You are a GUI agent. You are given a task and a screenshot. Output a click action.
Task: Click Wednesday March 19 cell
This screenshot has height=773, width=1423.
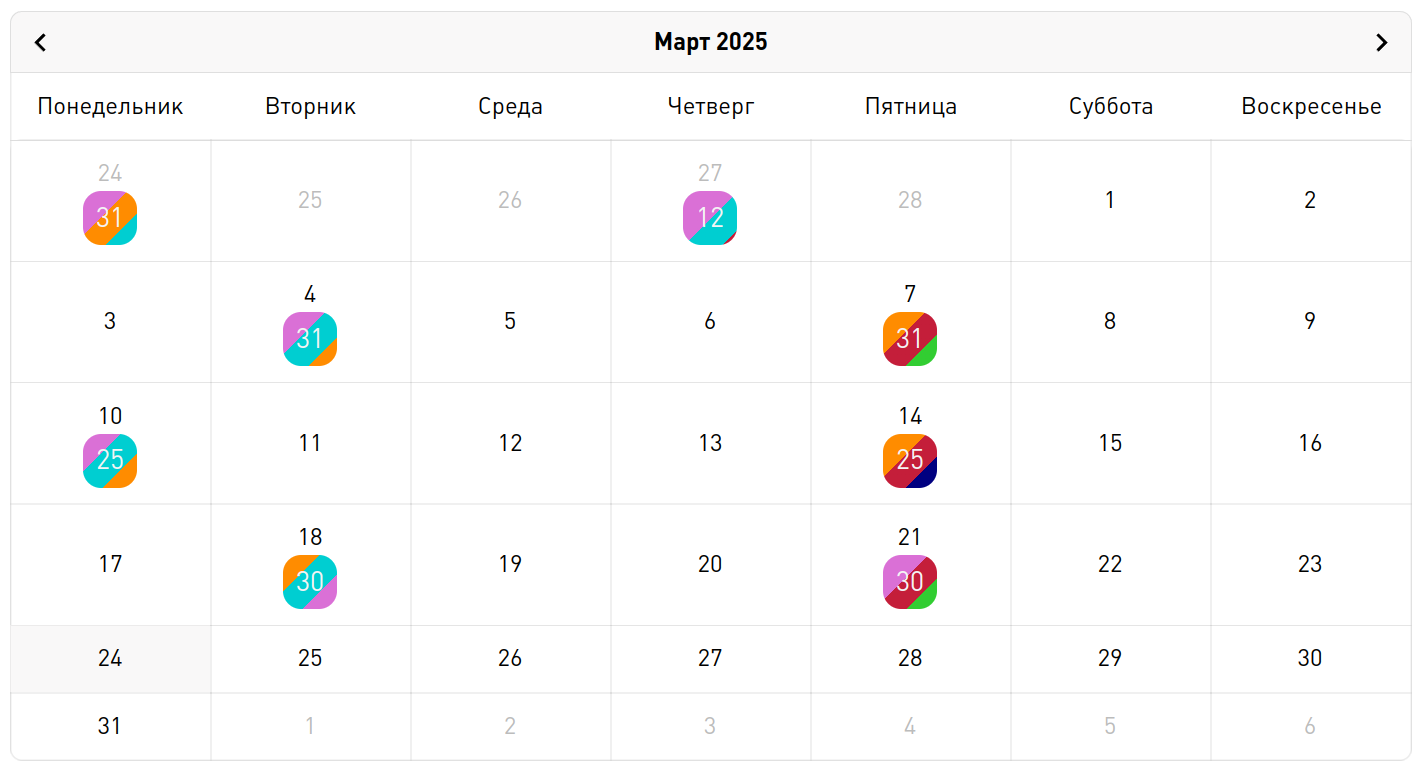coord(510,564)
